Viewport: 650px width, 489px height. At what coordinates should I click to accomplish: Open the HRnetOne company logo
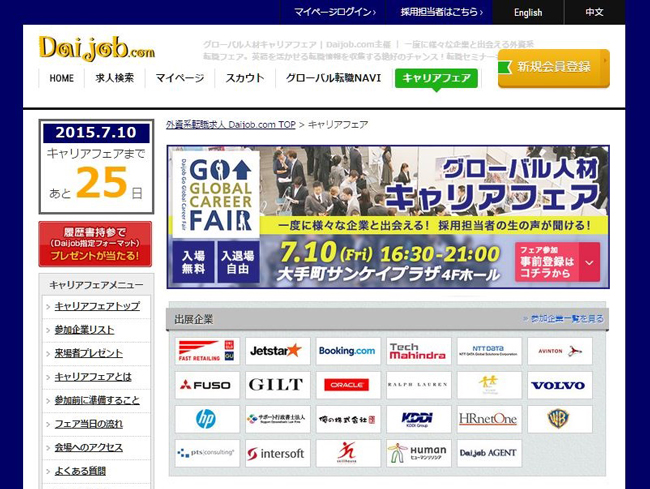pyautogui.click(x=489, y=419)
